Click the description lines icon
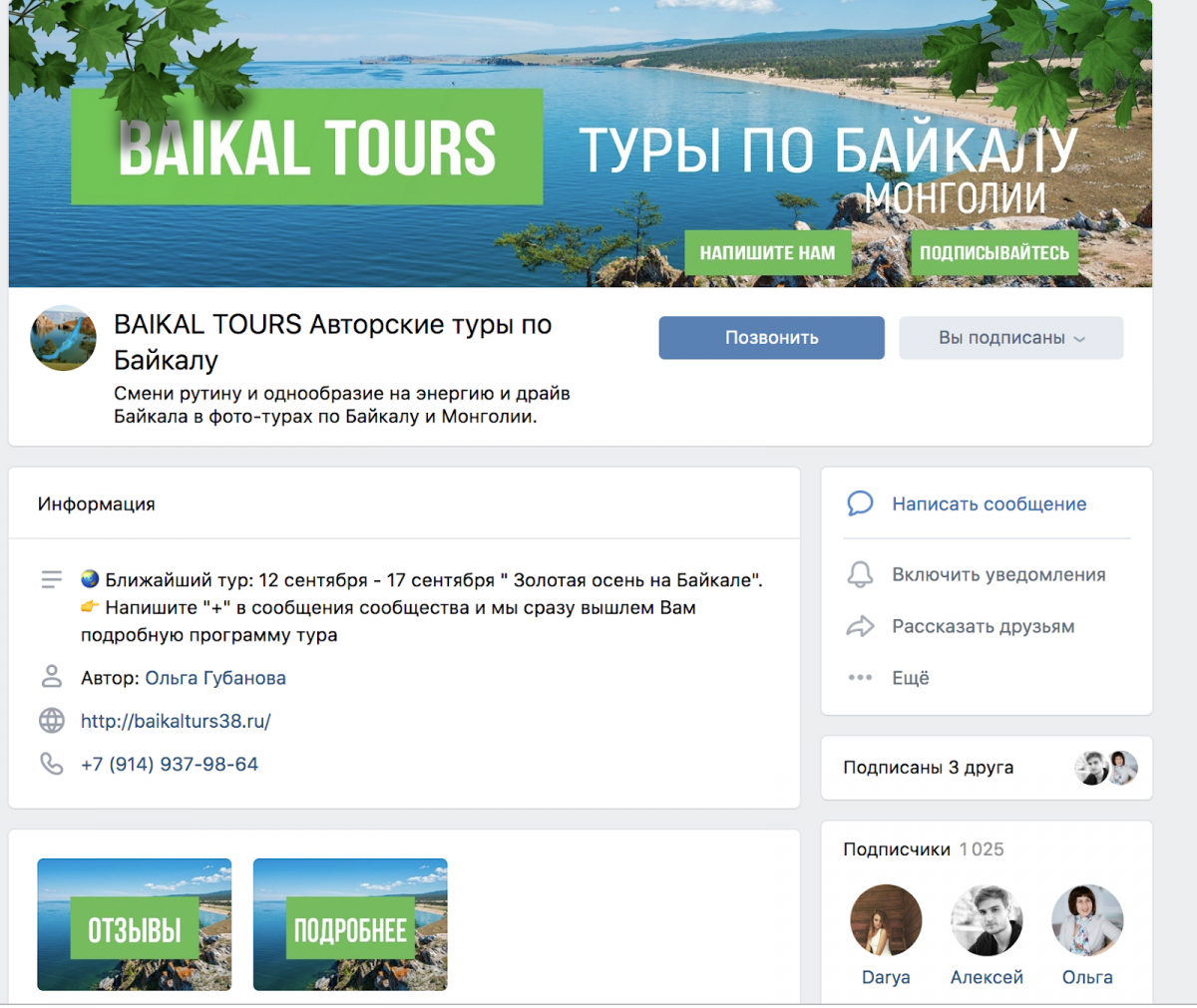Image resolution: width=1197 pixels, height=1008 pixels. [52, 579]
